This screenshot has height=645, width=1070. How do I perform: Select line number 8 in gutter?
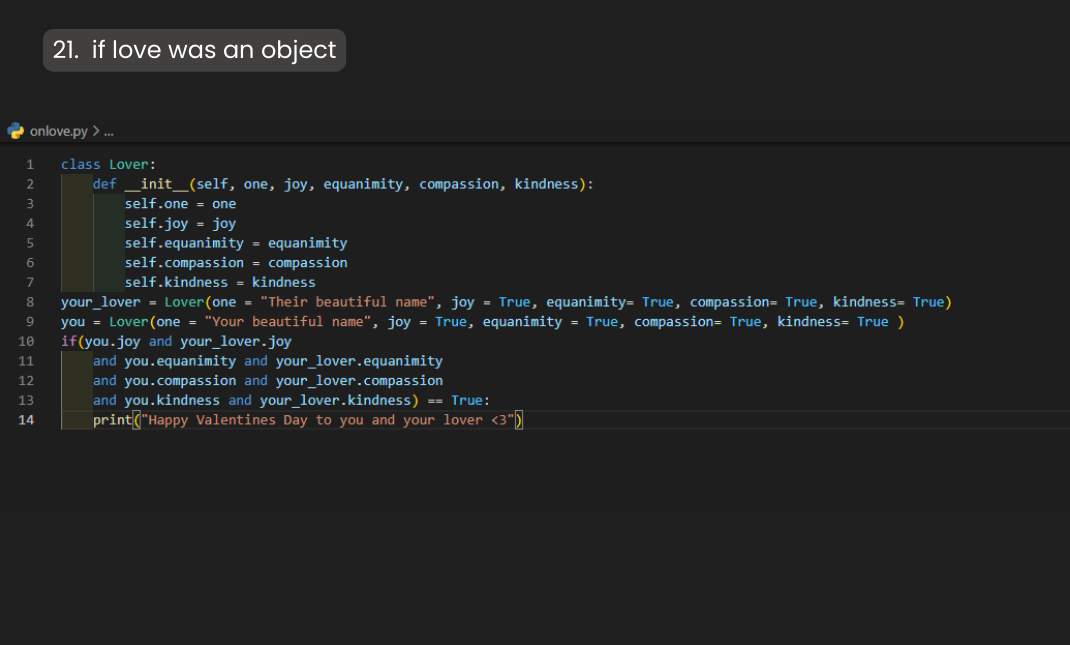30,302
